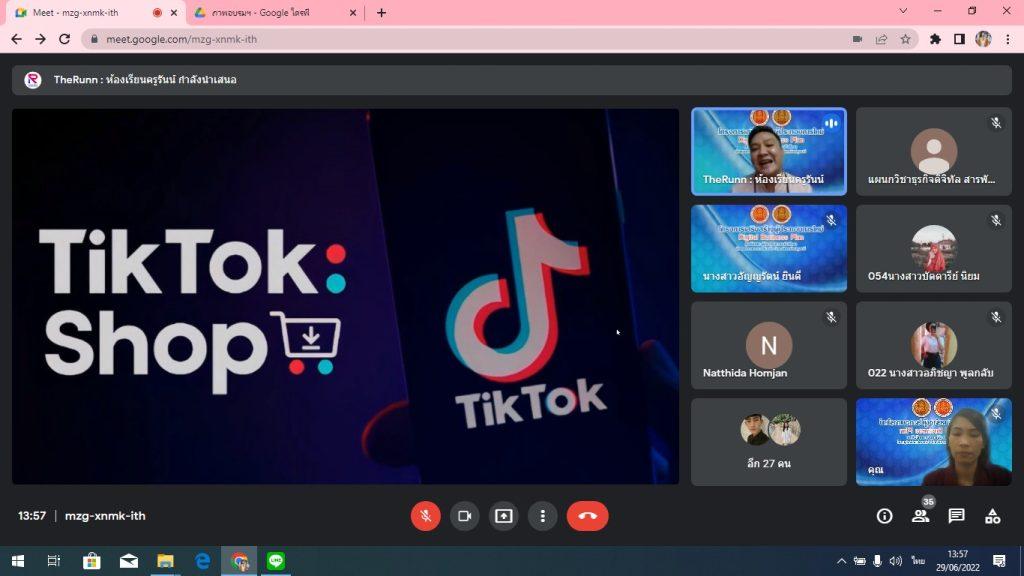The height and width of the screenshot is (576, 1024).
Task: Select the แผนกวิชาธุรกิจดิจิทัล participant tile
Action: point(934,152)
